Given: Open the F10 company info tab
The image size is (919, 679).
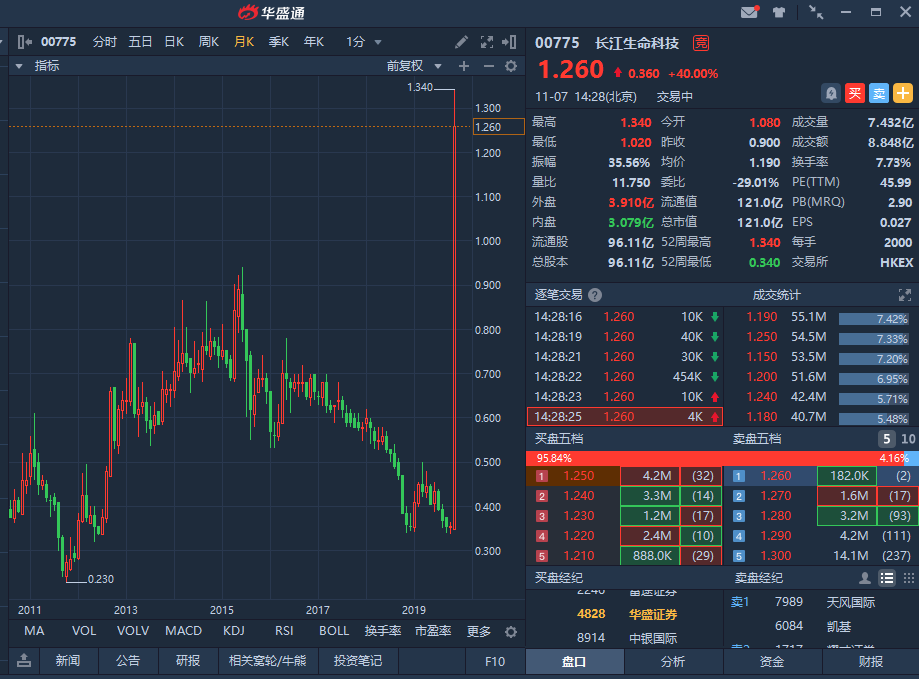Looking at the screenshot, I should coord(495,661).
